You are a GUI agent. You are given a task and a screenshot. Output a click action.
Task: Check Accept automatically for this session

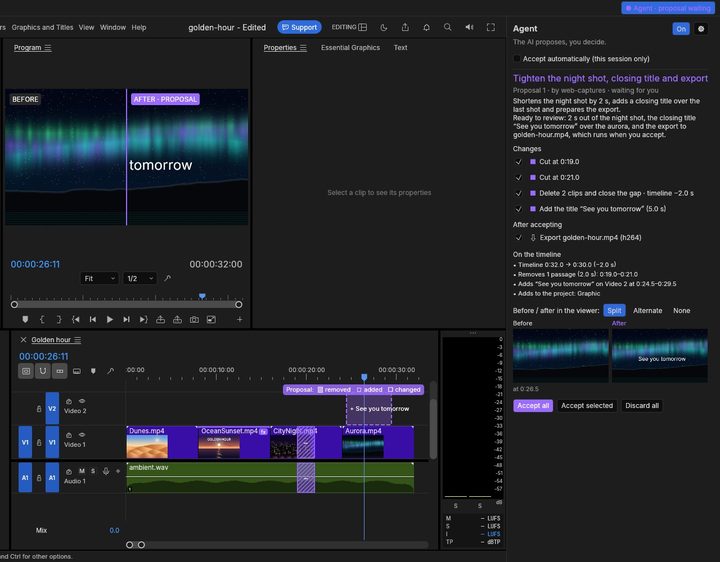point(517,59)
